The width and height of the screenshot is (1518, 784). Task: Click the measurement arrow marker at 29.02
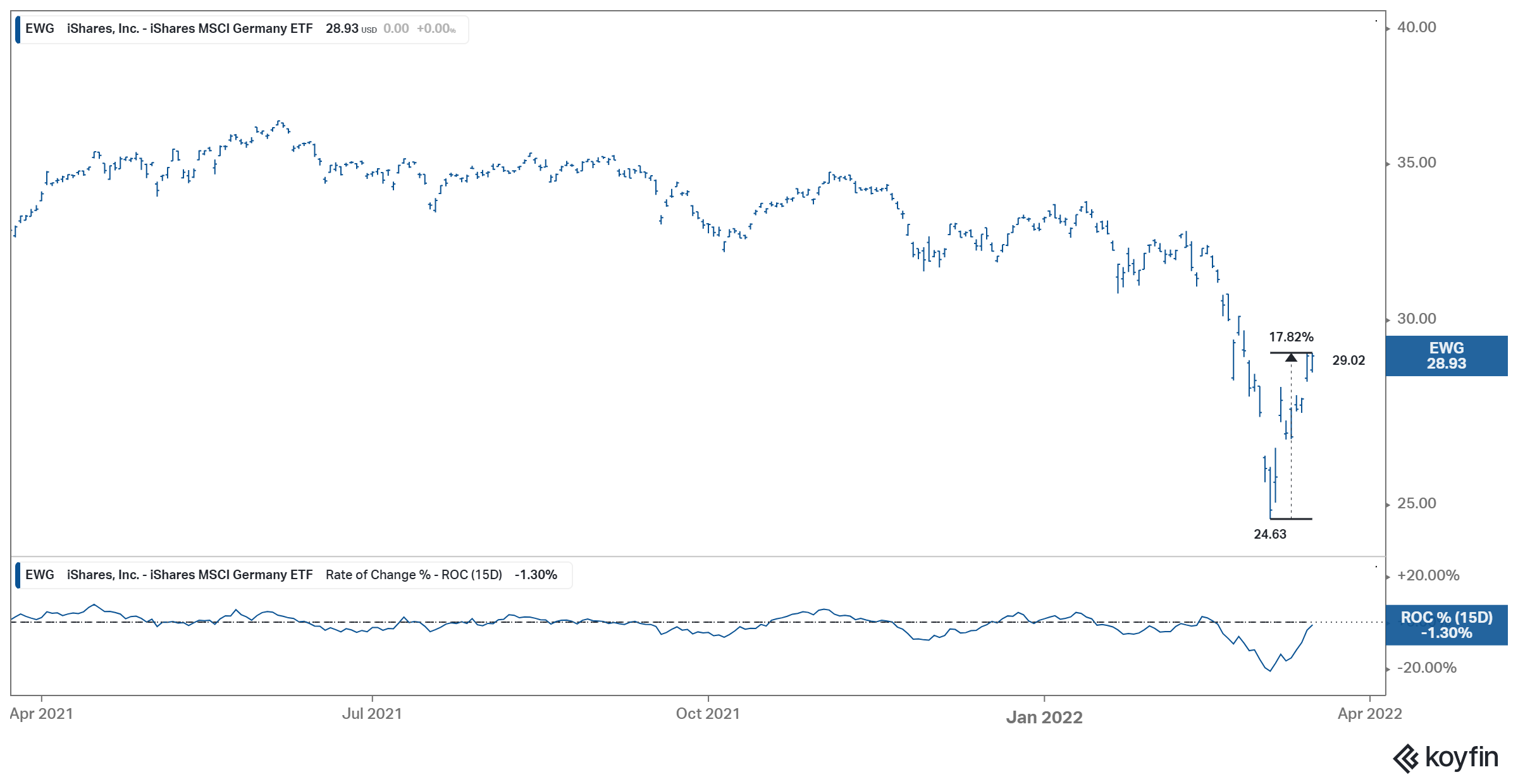1291,358
